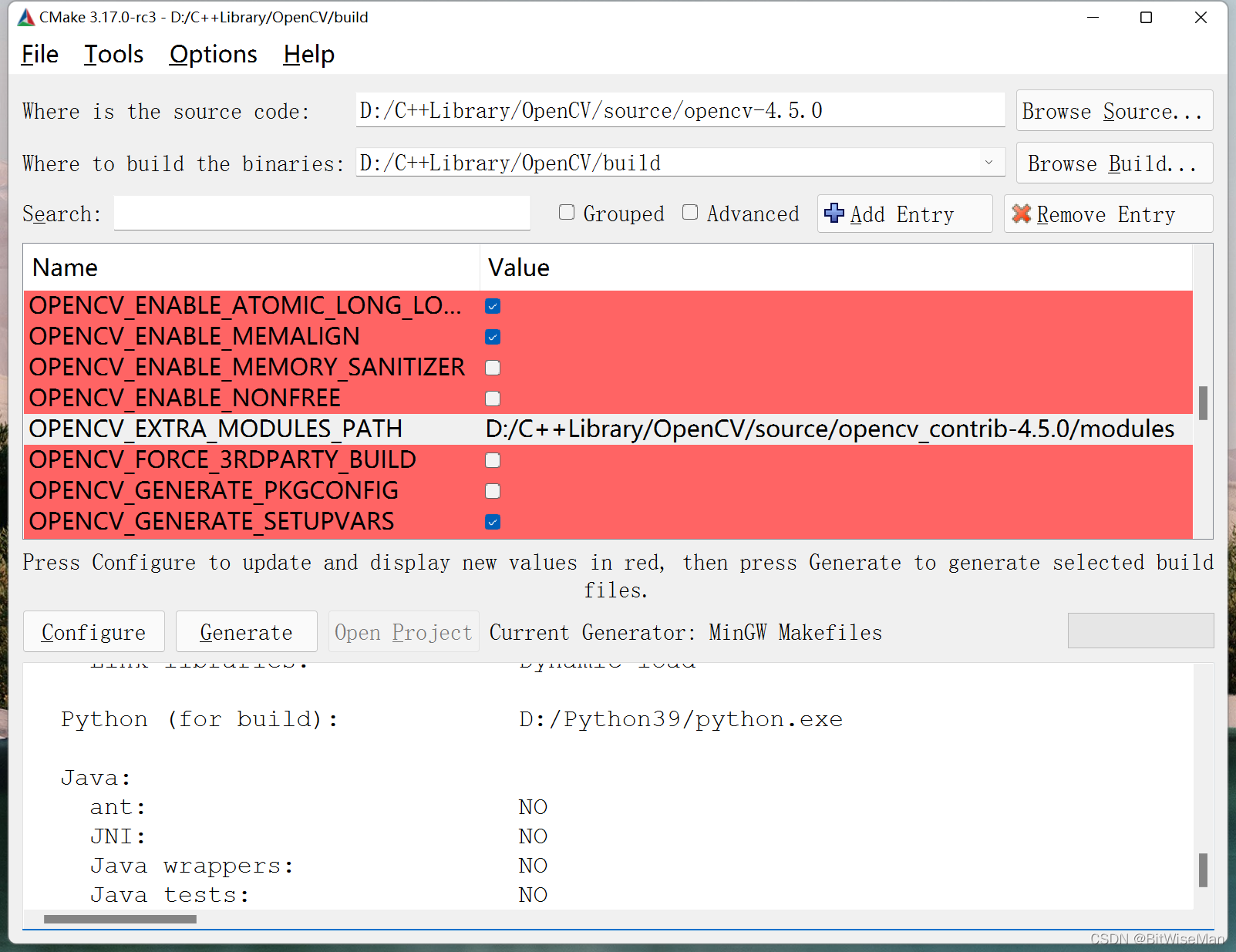Click the cache entries vertical scrollbar thumb

click(x=1203, y=403)
